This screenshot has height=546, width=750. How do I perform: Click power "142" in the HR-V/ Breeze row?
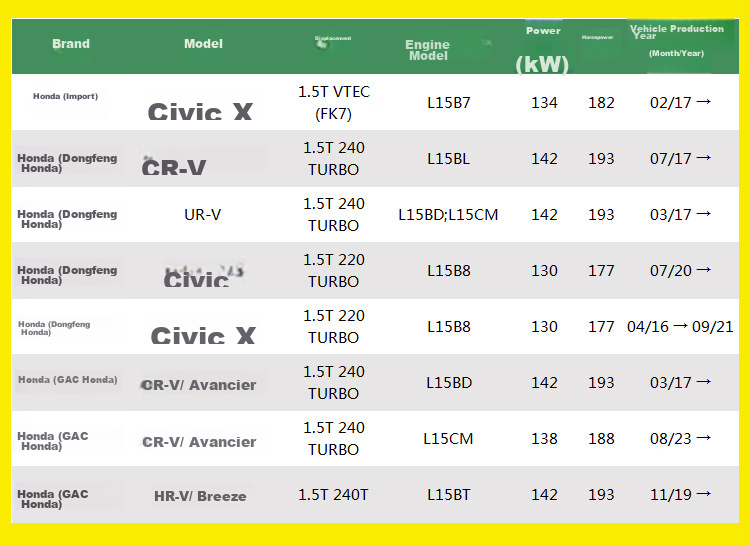pos(544,494)
